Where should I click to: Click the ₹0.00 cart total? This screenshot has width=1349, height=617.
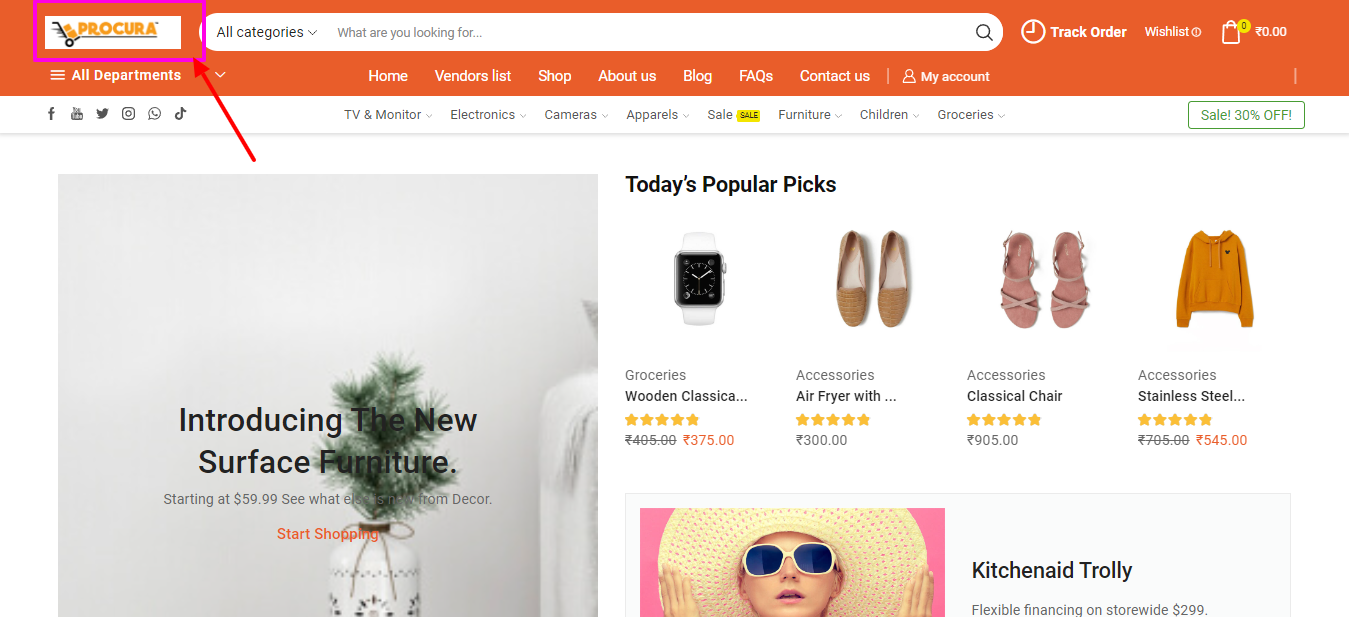(x=1271, y=32)
